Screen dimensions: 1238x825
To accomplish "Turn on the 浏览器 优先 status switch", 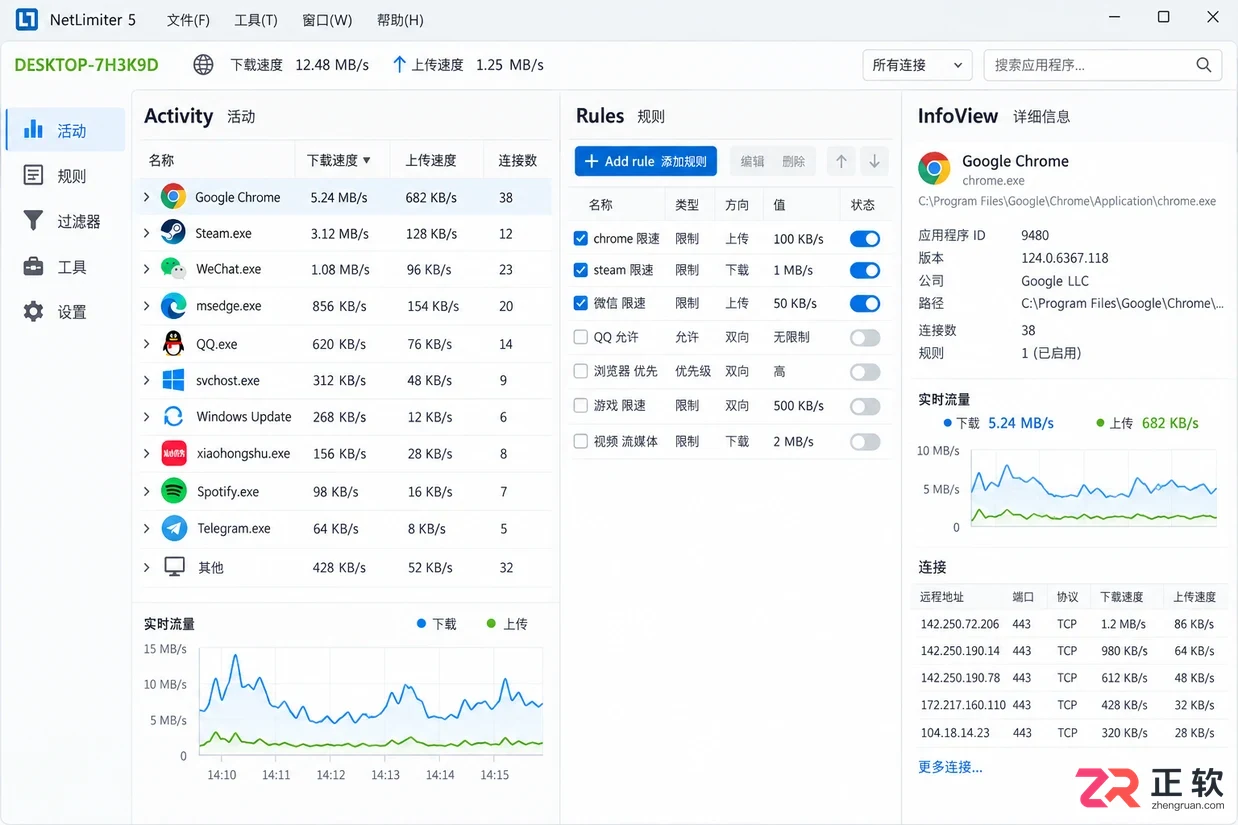I will (865, 372).
